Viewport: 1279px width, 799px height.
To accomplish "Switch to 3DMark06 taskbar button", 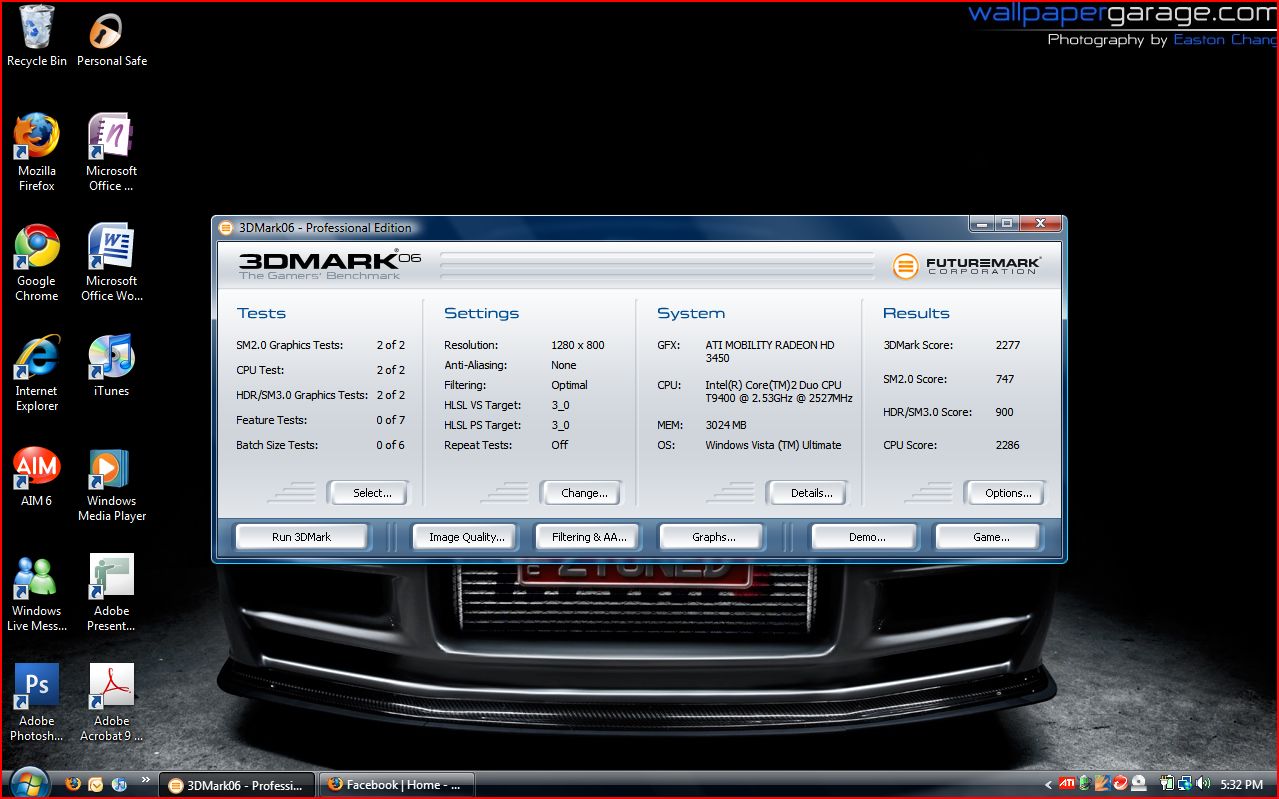I will coord(239,785).
